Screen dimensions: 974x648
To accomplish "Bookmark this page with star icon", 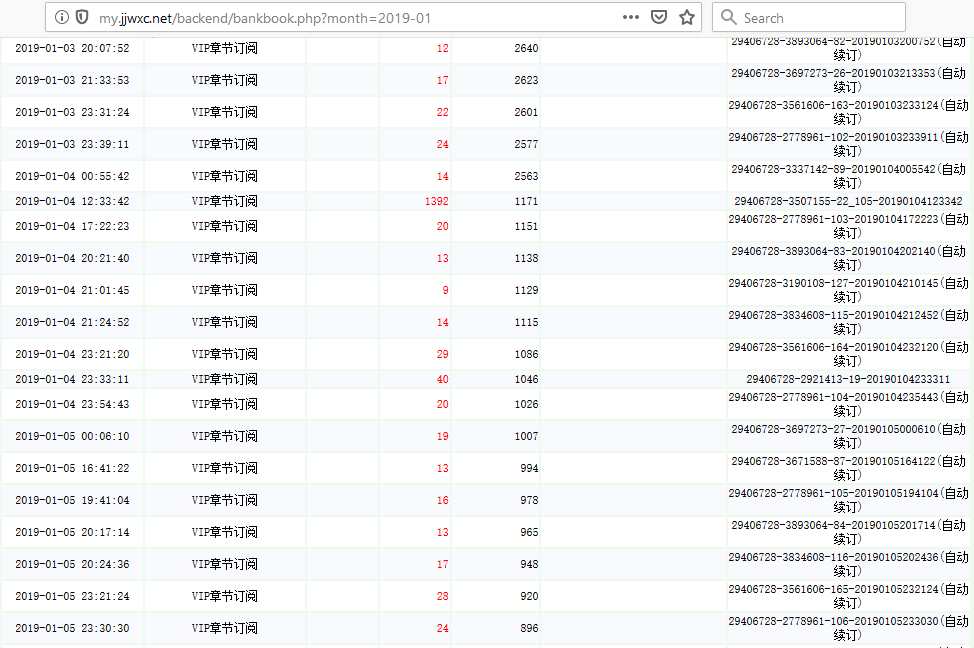I will pos(686,17).
